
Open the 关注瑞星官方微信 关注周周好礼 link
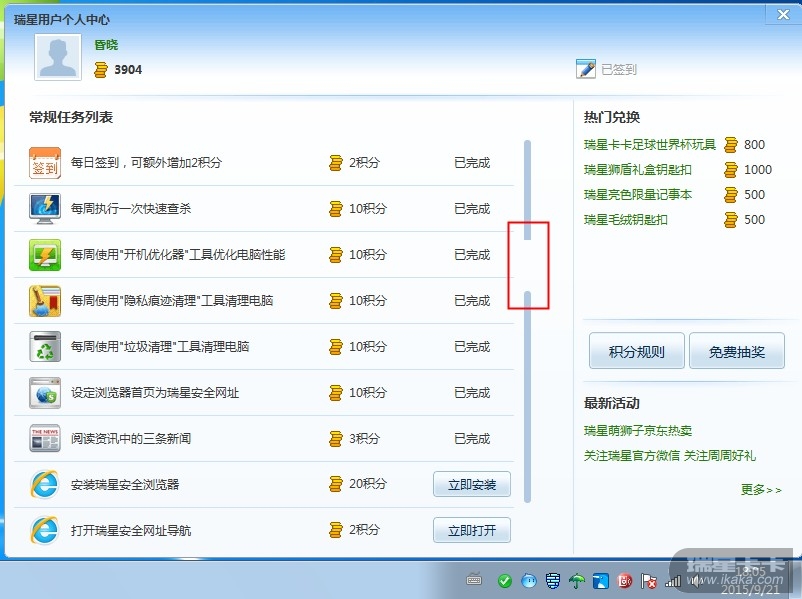pos(670,456)
